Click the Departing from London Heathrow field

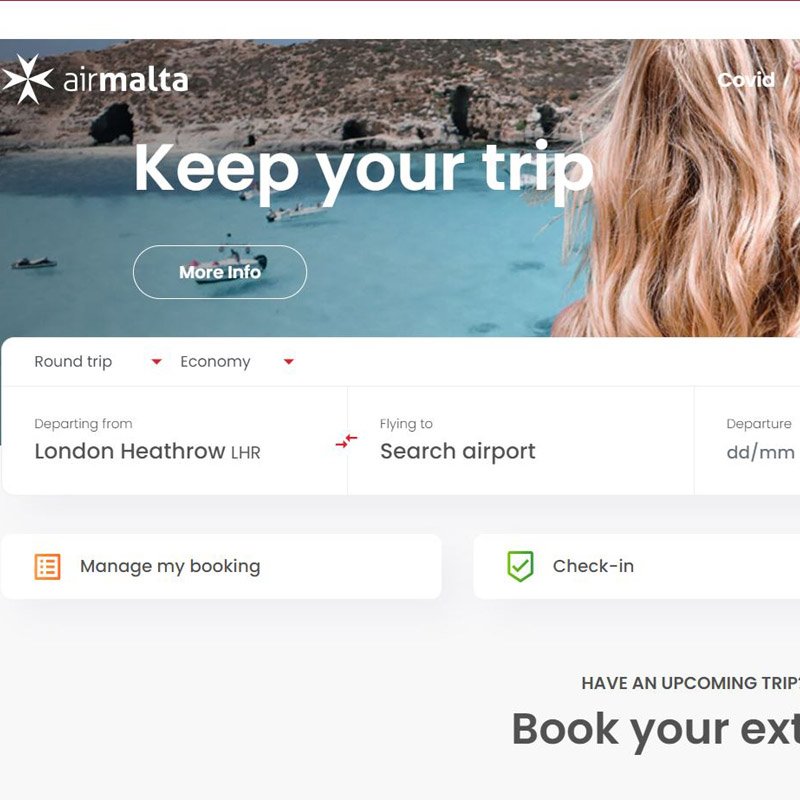[174, 441]
